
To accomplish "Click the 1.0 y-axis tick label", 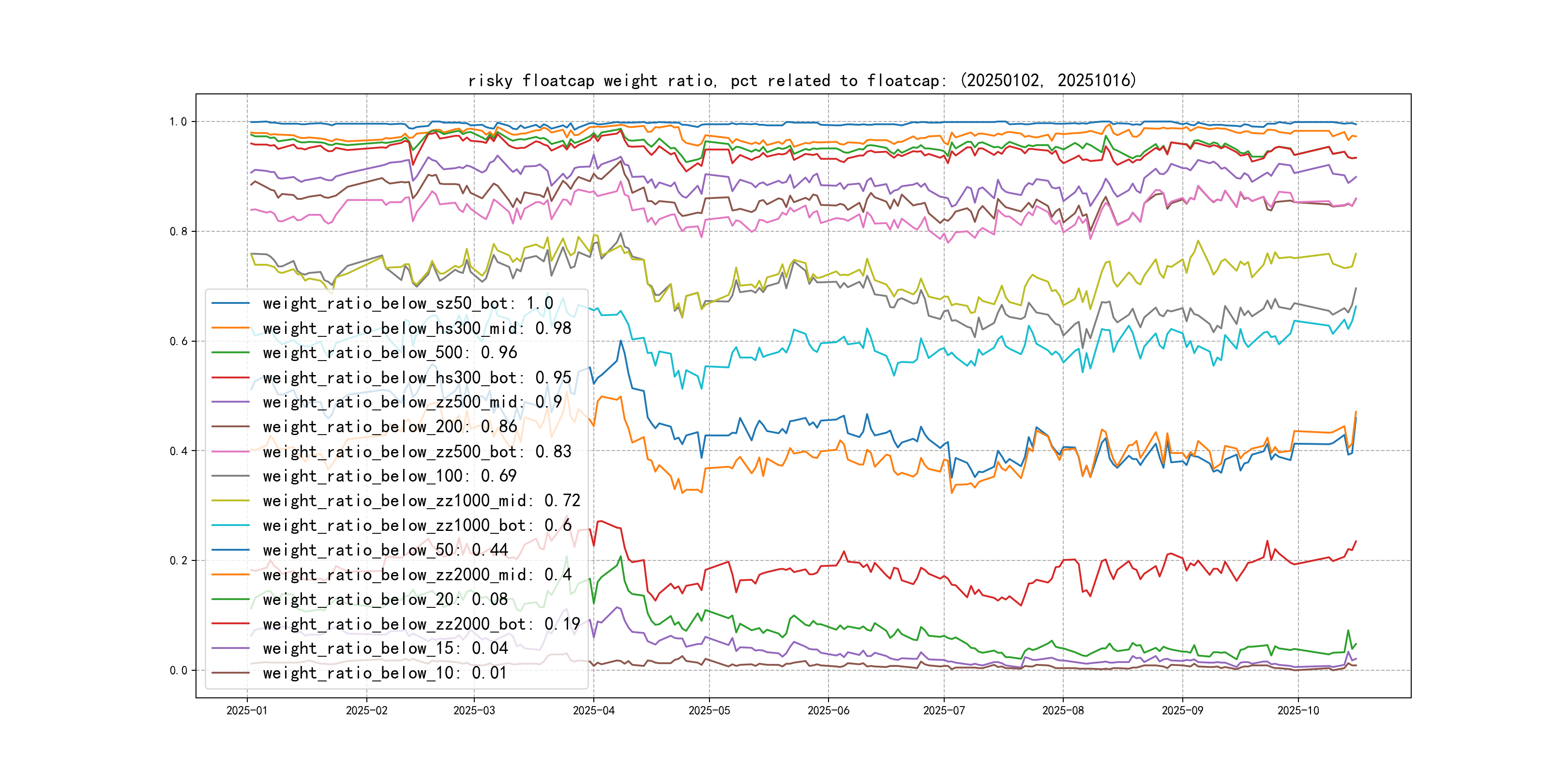I will (179, 122).
